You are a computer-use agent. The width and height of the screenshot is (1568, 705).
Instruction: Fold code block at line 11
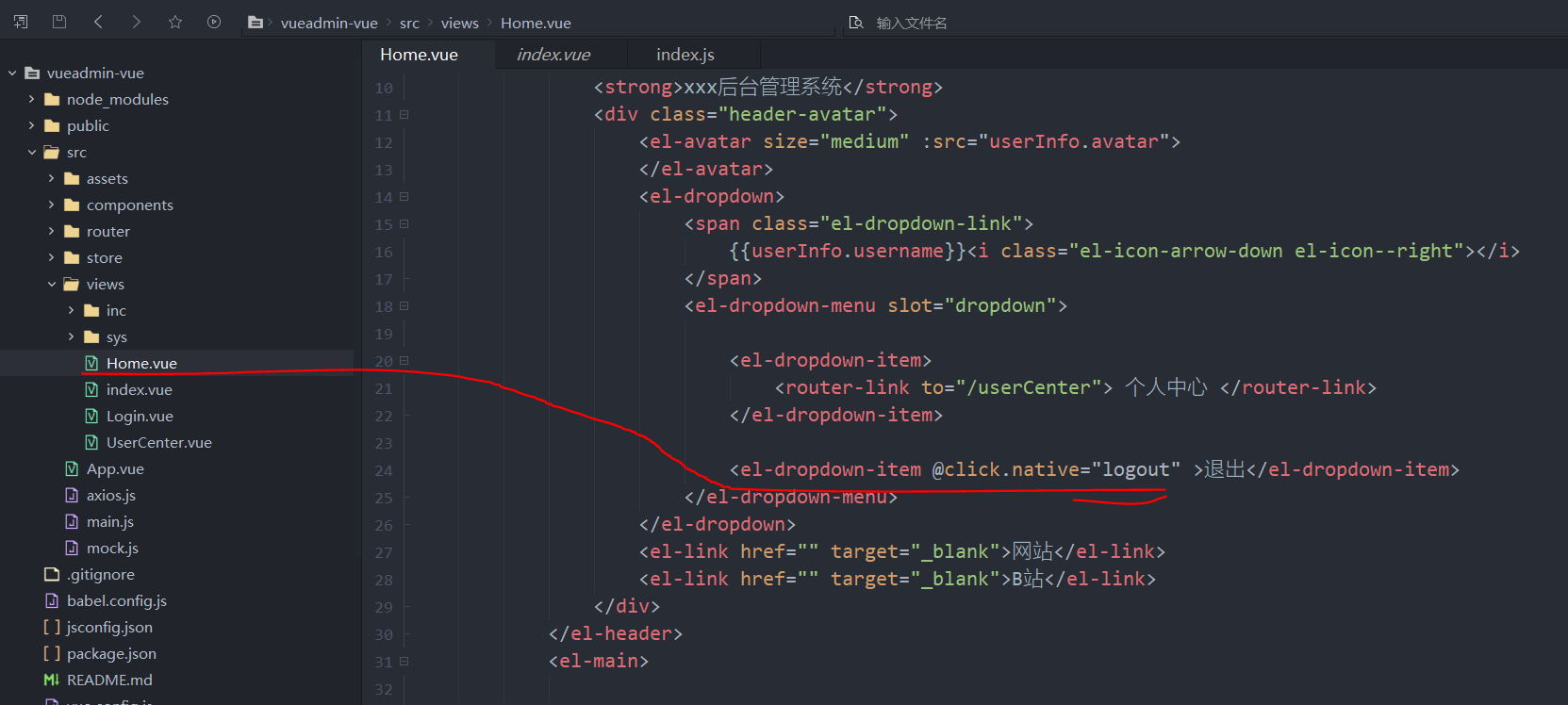click(x=404, y=115)
